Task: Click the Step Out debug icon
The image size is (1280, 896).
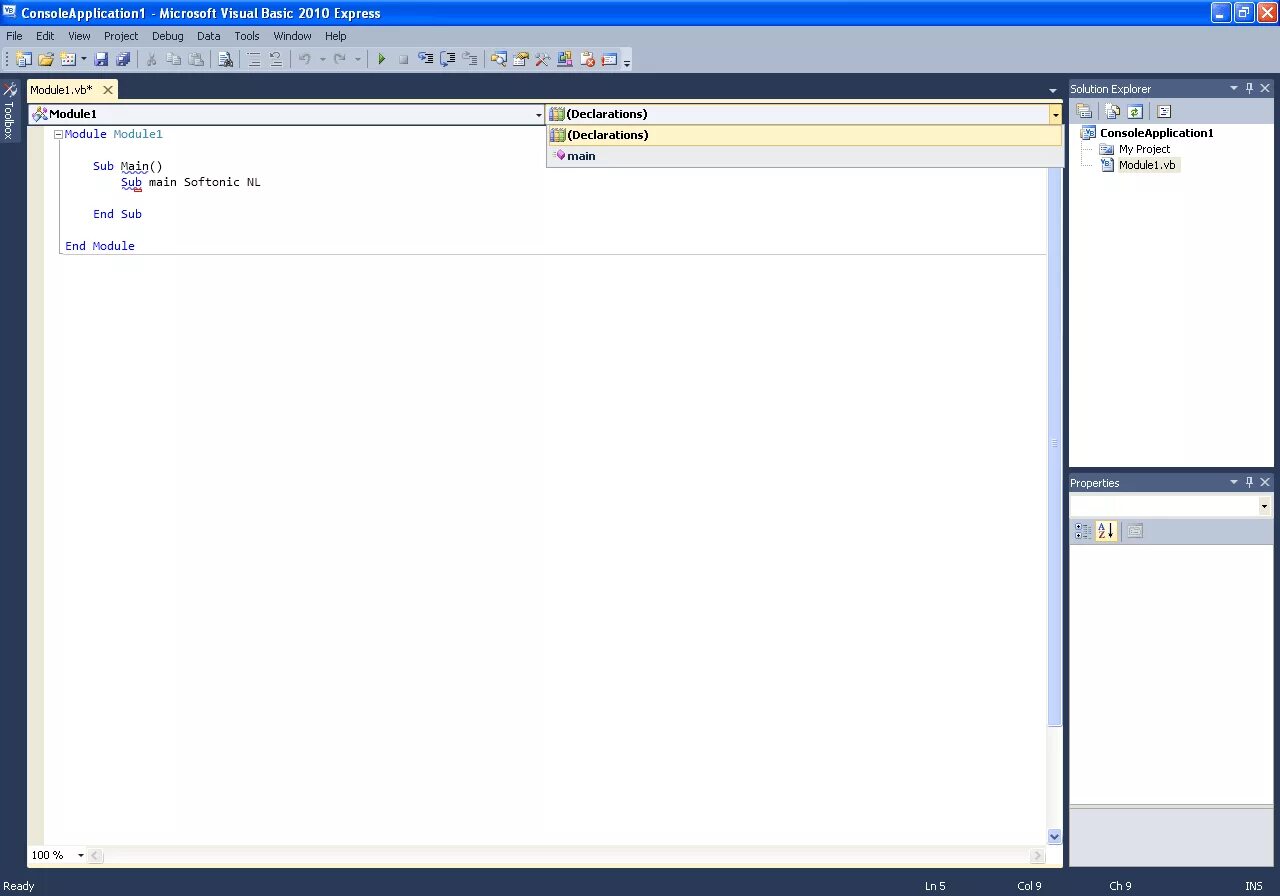Action: click(469, 59)
